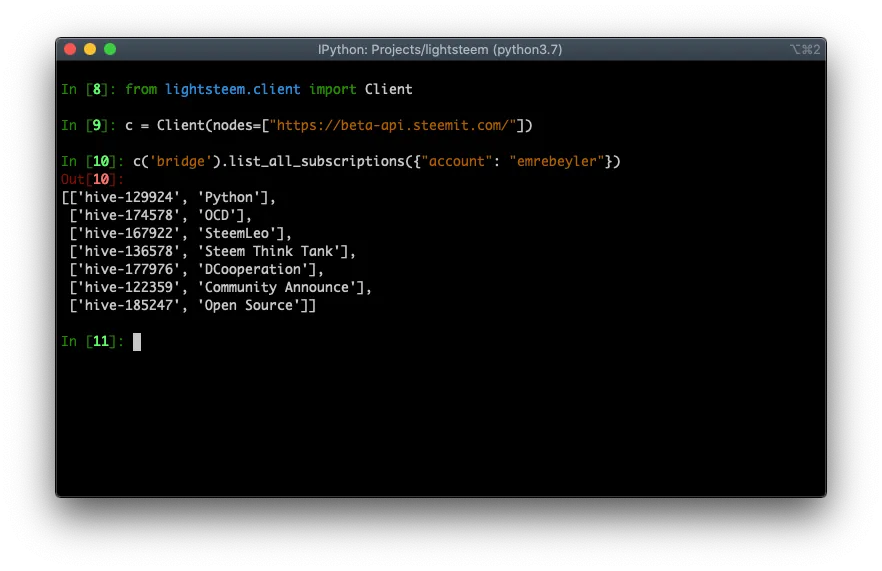The image size is (882, 571).
Task: Maximize the terminal with green button
Action: (x=110, y=50)
